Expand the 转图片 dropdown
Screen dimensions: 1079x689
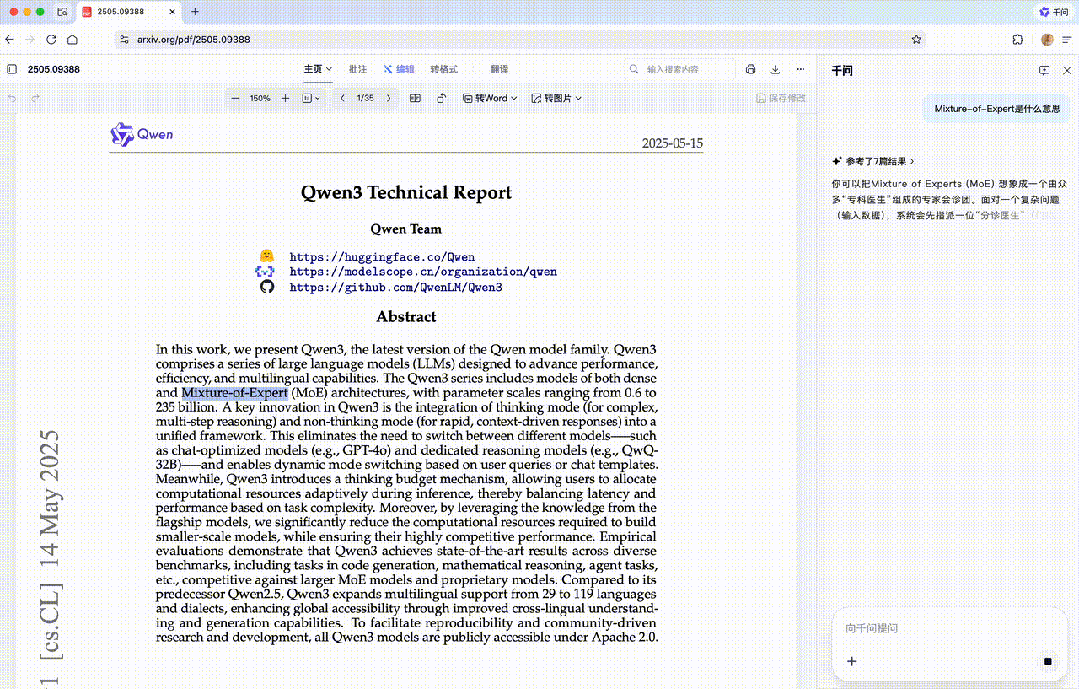[x=556, y=98]
